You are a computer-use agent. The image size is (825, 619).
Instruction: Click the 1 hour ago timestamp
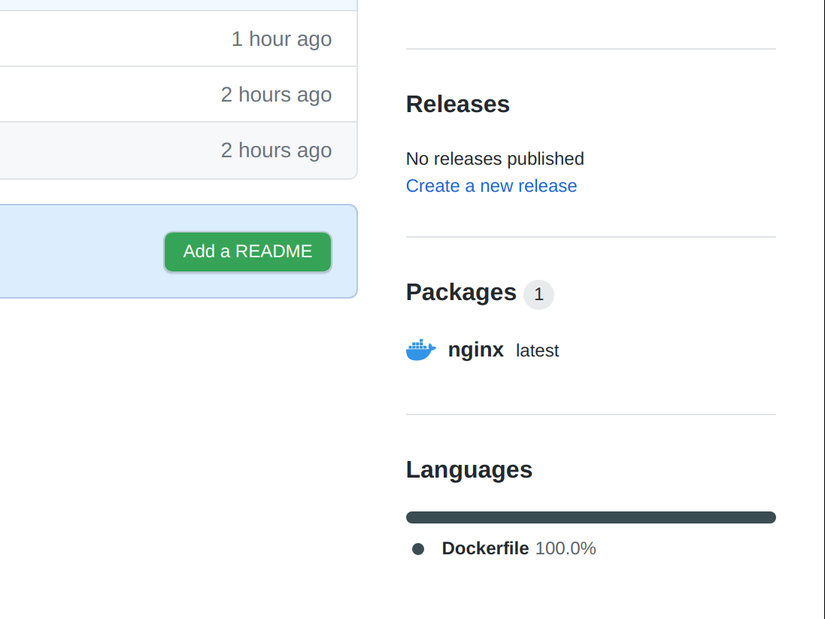(281, 39)
